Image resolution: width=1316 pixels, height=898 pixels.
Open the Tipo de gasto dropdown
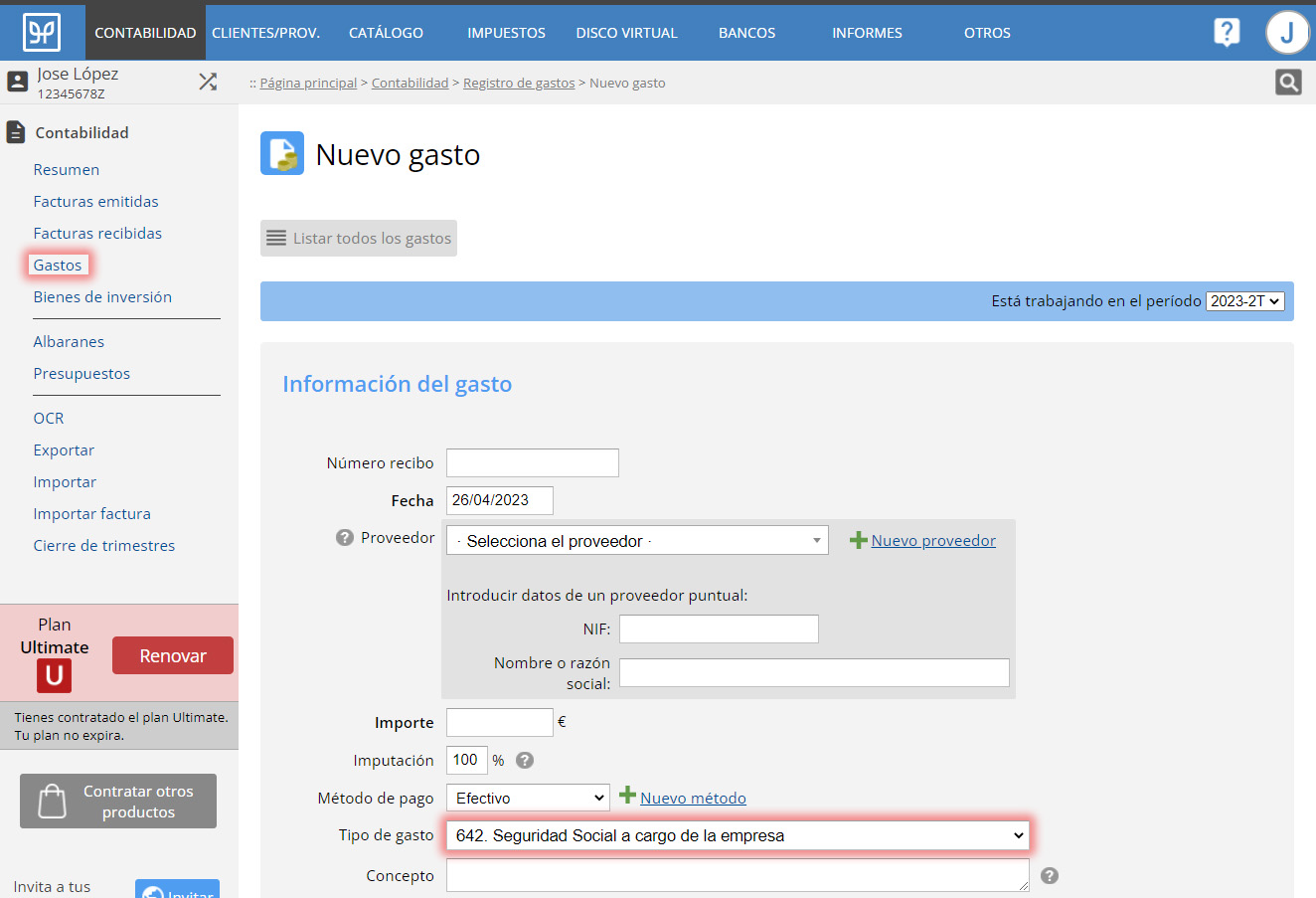click(x=739, y=835)
